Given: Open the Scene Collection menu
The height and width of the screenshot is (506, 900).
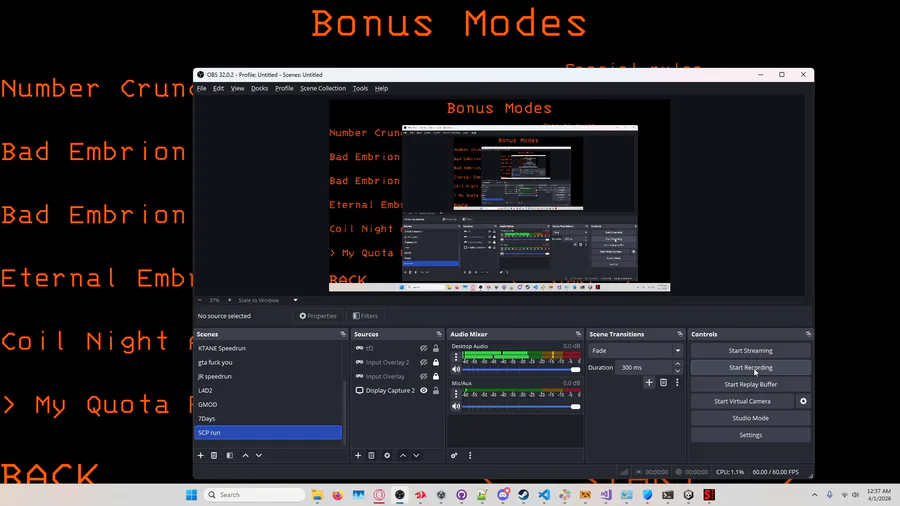Looking at the screenshot, I should coord(323,88).
